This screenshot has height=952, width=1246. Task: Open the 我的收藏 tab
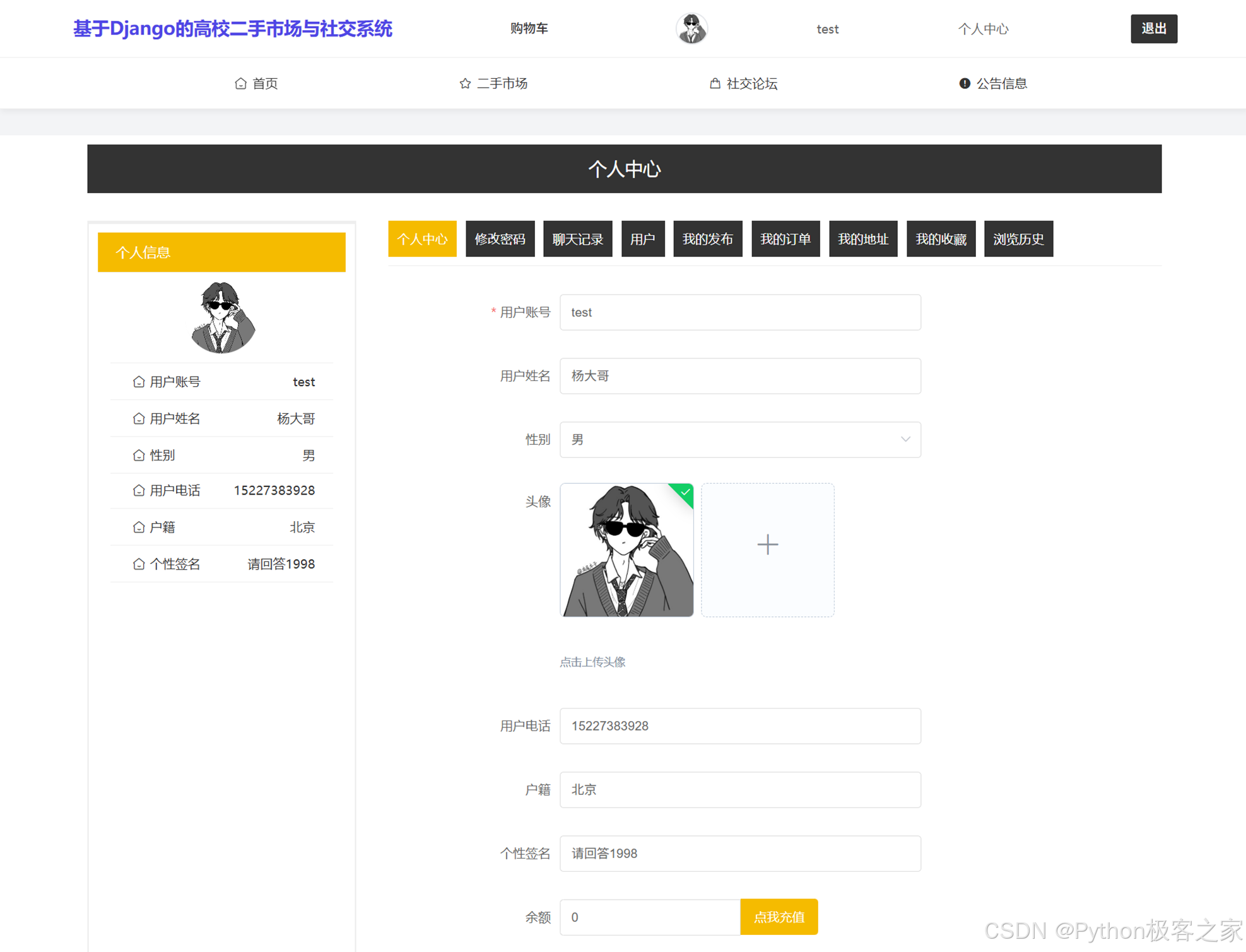(x=940, y=239)
